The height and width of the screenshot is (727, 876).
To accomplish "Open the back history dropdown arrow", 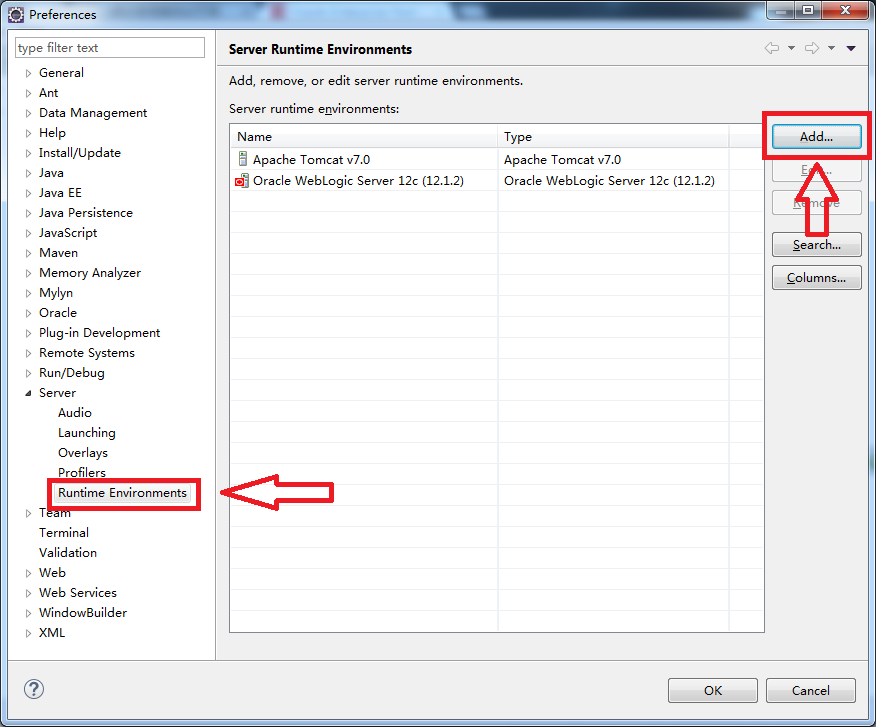I will [791, 48].
